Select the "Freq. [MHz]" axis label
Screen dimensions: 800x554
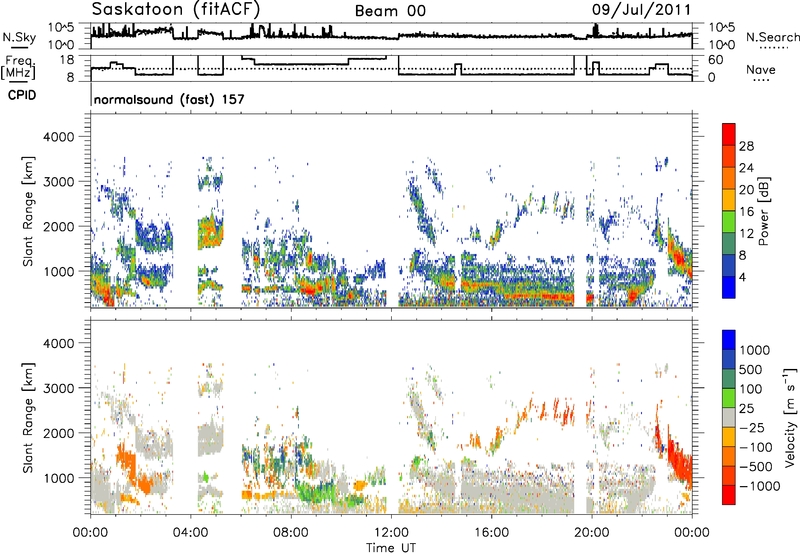click(x=18, y=67)
